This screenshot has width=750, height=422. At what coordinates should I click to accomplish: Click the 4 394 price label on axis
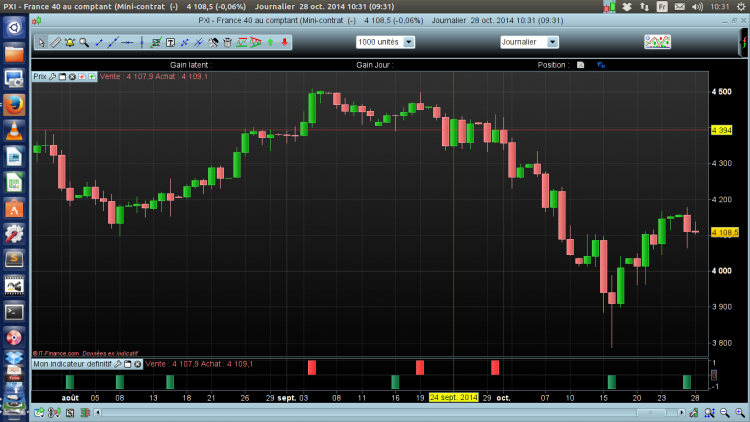tap(721, 130)
